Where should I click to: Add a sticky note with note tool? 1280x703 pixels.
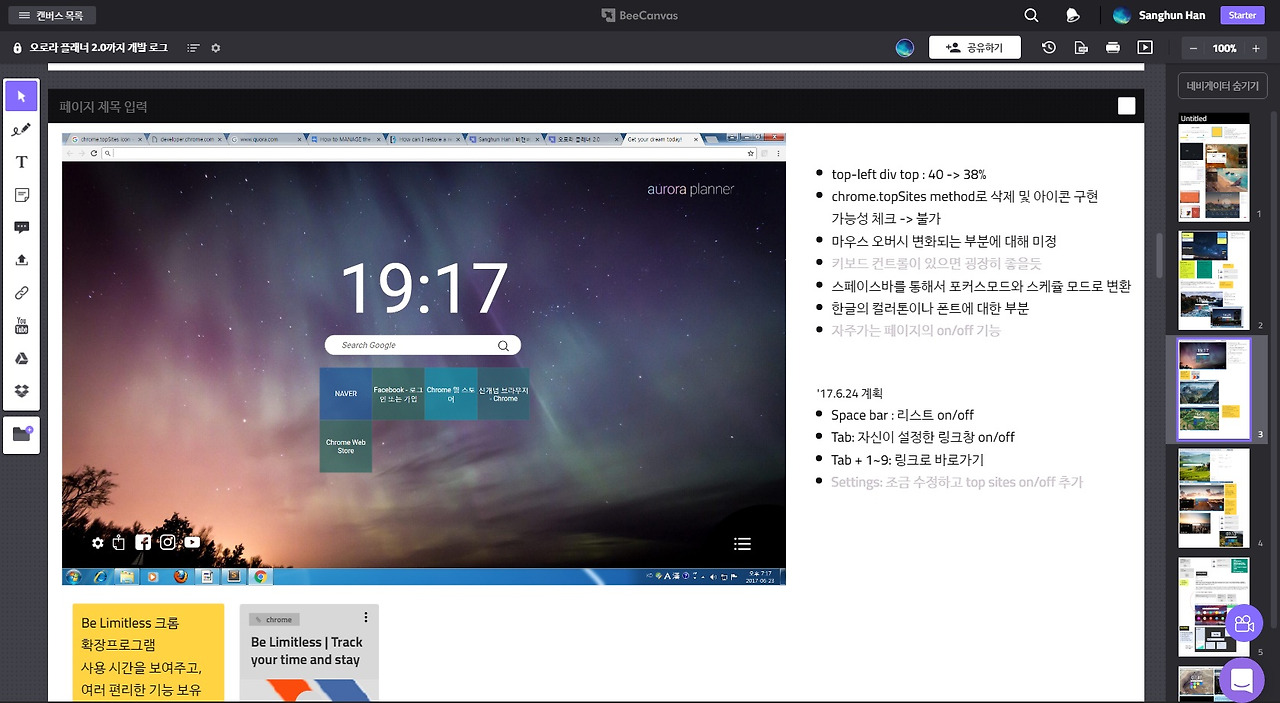[21, 195]
